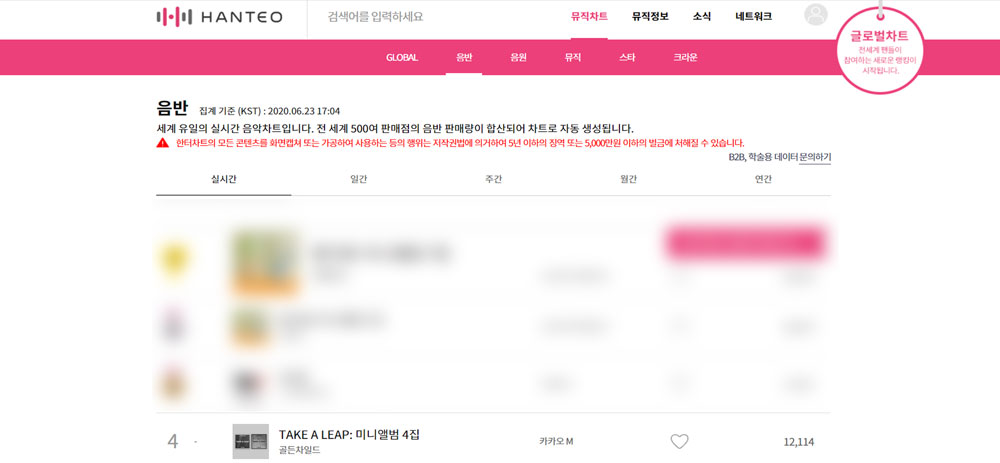View the 연간 yearly chart tab
This screenshot has height=463, width=1000.
(x=763, y=179)
